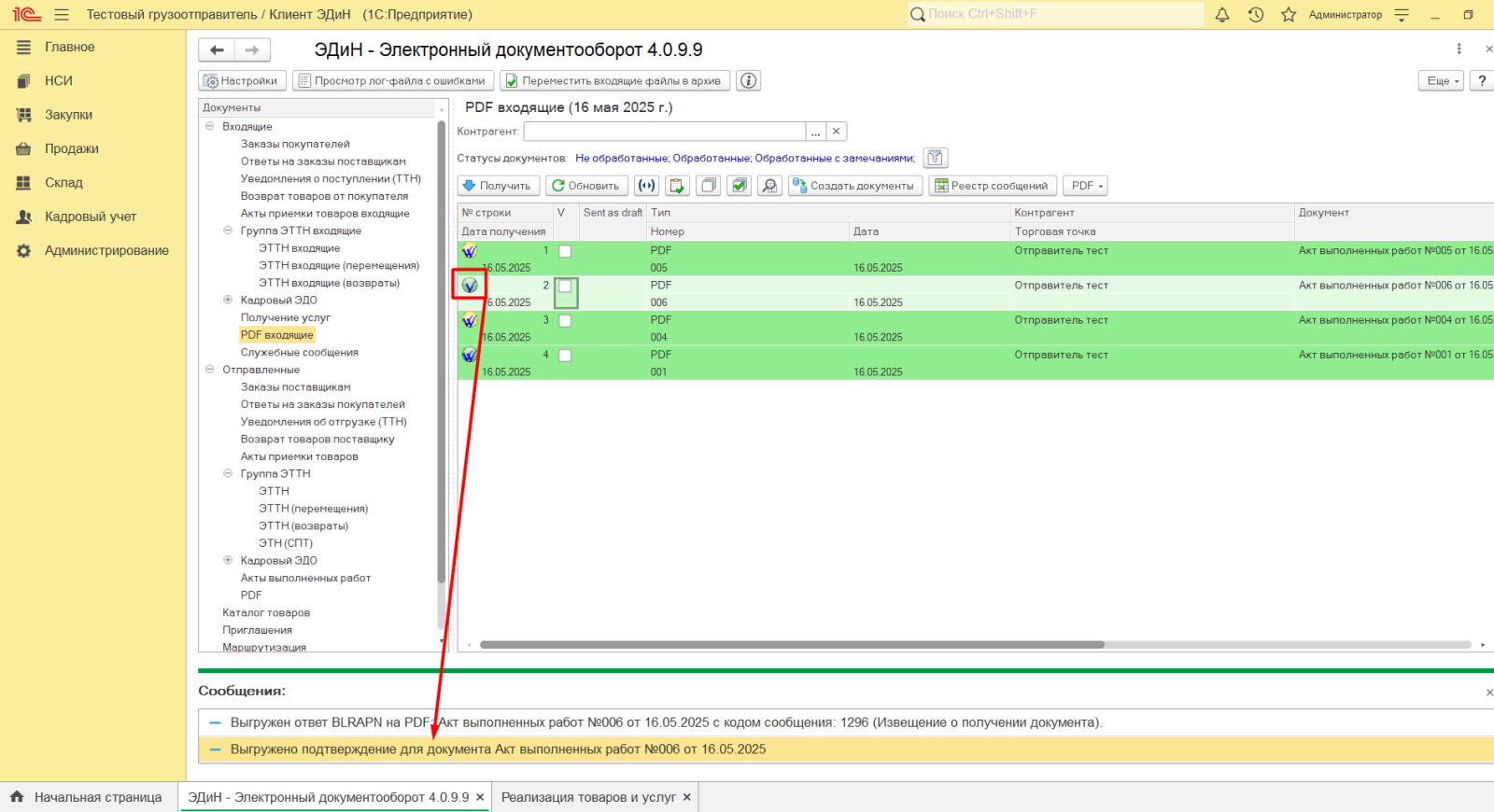Select PDF входящие tree item
Image resolution: width=1494 pixels, height=812 pixels.
(277, 335)
